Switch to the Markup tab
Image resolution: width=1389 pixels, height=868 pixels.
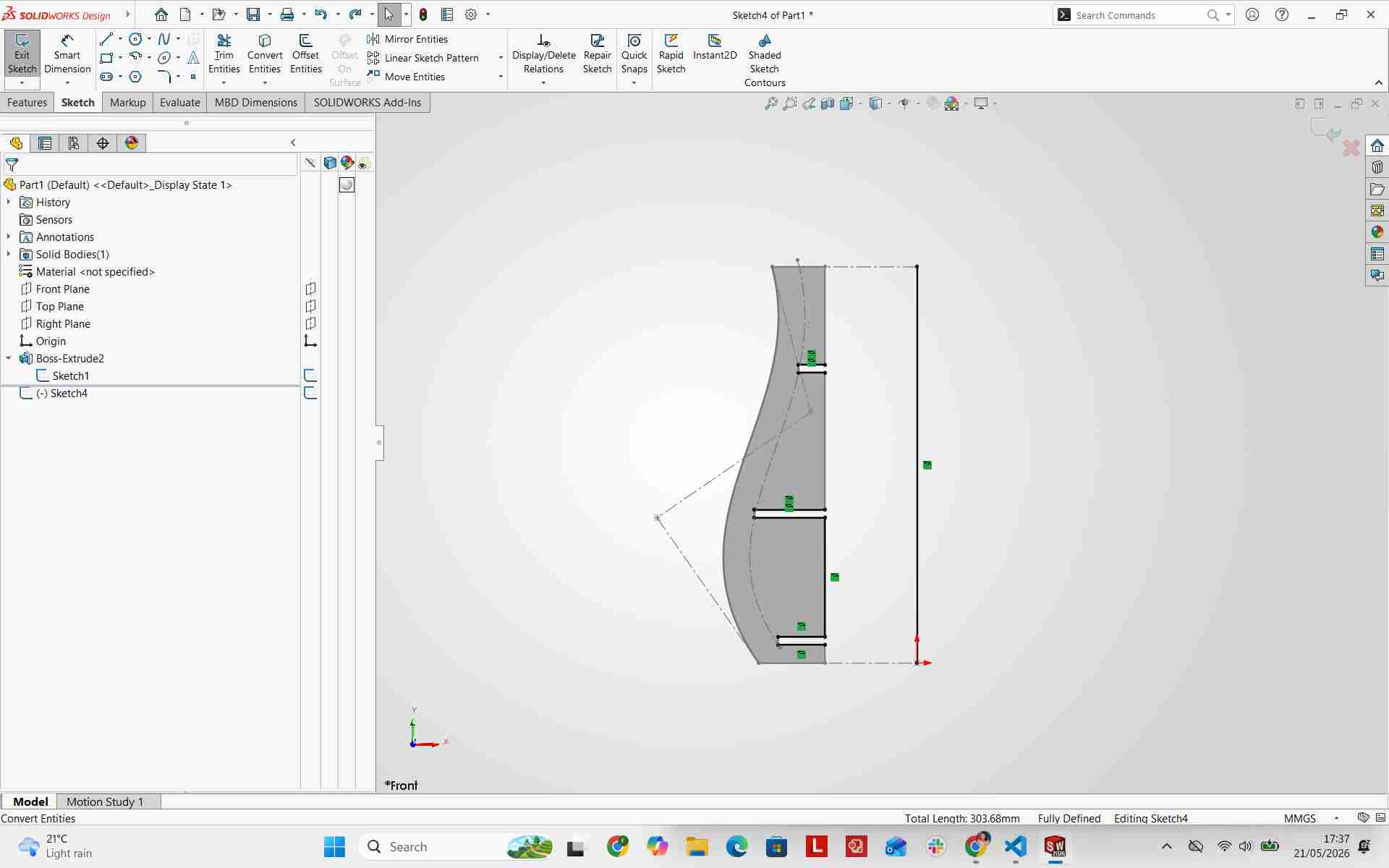(128, 103)
